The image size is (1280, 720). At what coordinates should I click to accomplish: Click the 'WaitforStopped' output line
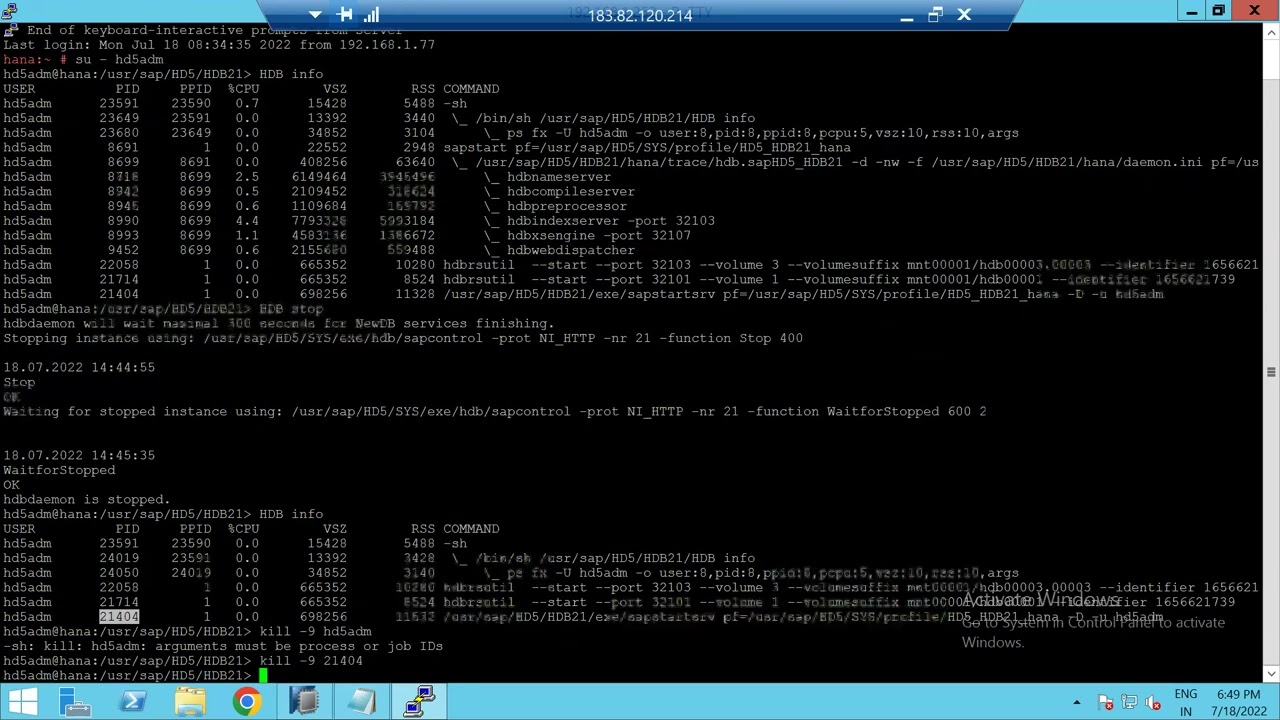pyautogui.click(x=59, y=470)
